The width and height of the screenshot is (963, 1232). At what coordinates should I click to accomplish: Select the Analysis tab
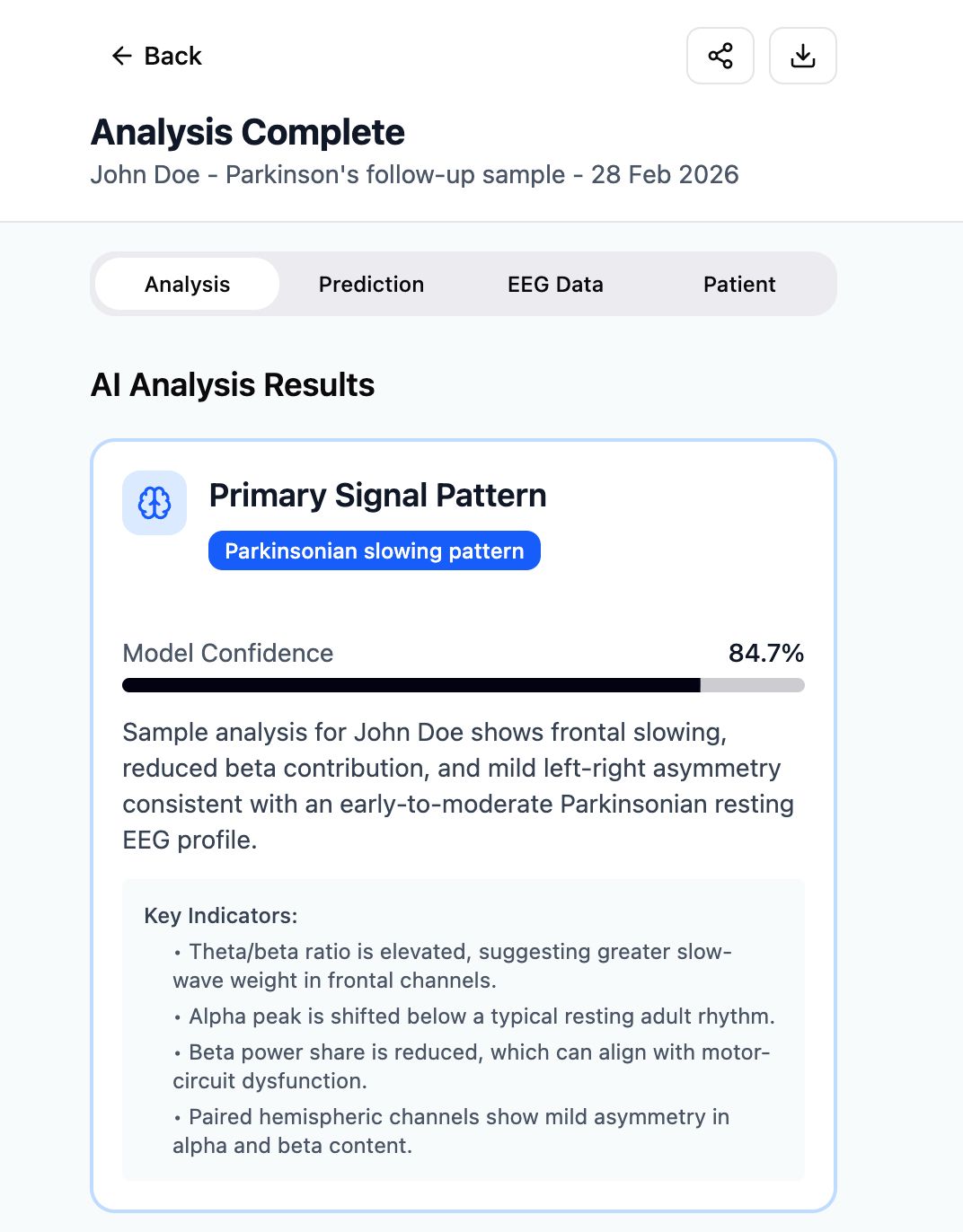[x=187, y=285]
